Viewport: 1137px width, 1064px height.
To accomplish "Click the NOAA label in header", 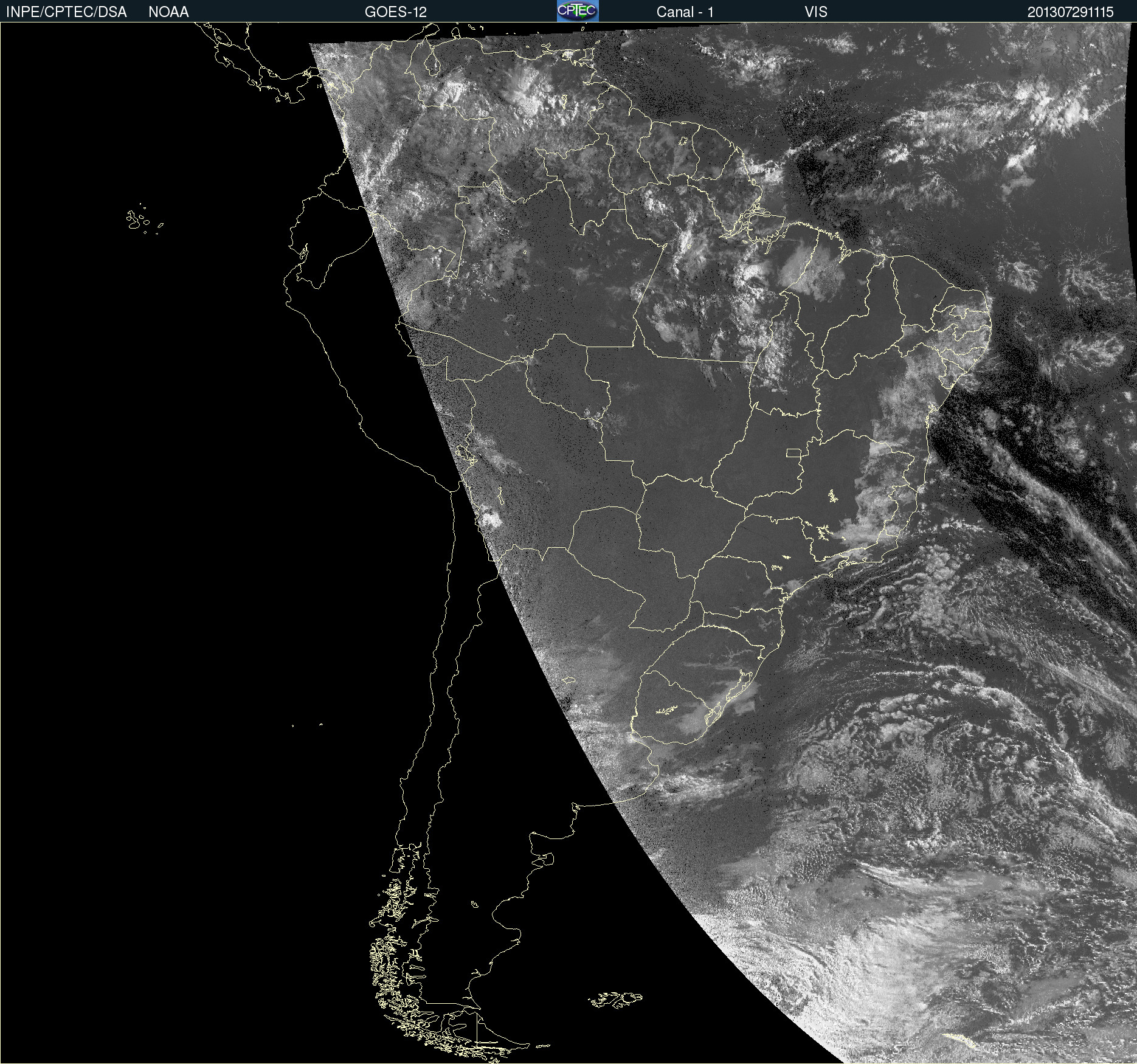I will pyautogui.click(x=168, y=12).
